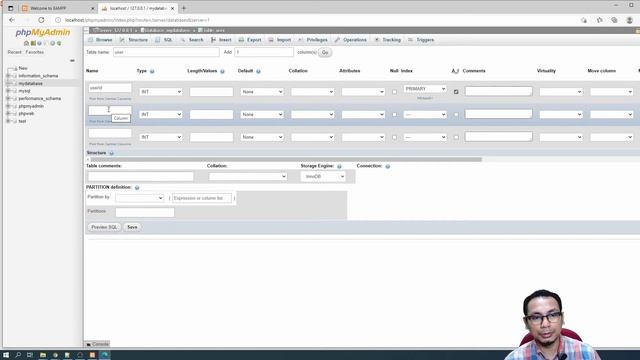
Task: Open Storage Engine InnoDB dropdown
Action: coord(323,176)
